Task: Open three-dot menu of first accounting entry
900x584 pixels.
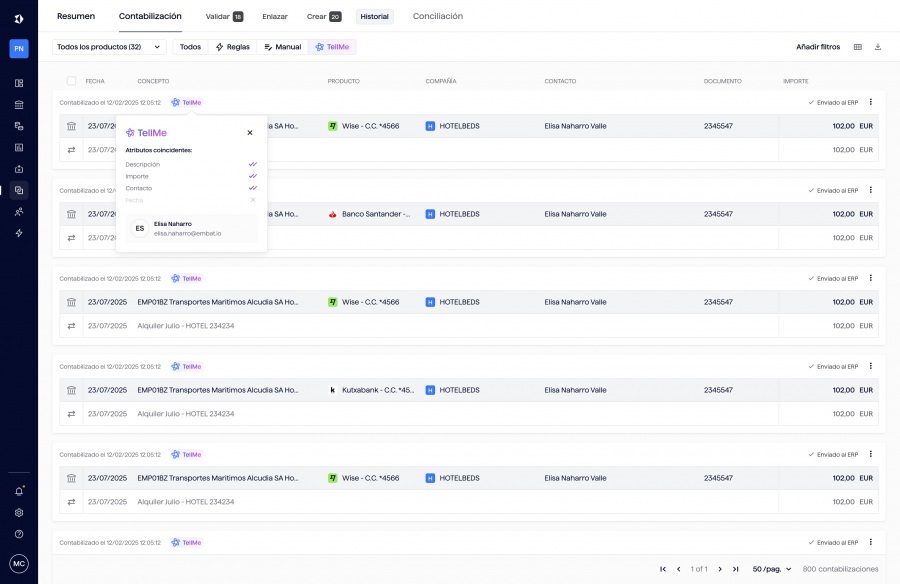Action: tap(870, 102)
